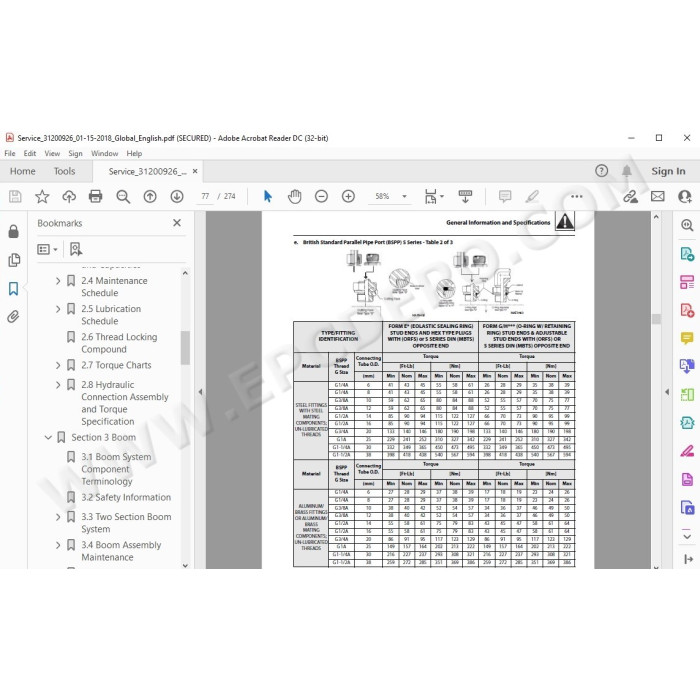Switch to the Home tab
Image resolution: width=700 pixels, height=700 pixels.
click(23, 171)
